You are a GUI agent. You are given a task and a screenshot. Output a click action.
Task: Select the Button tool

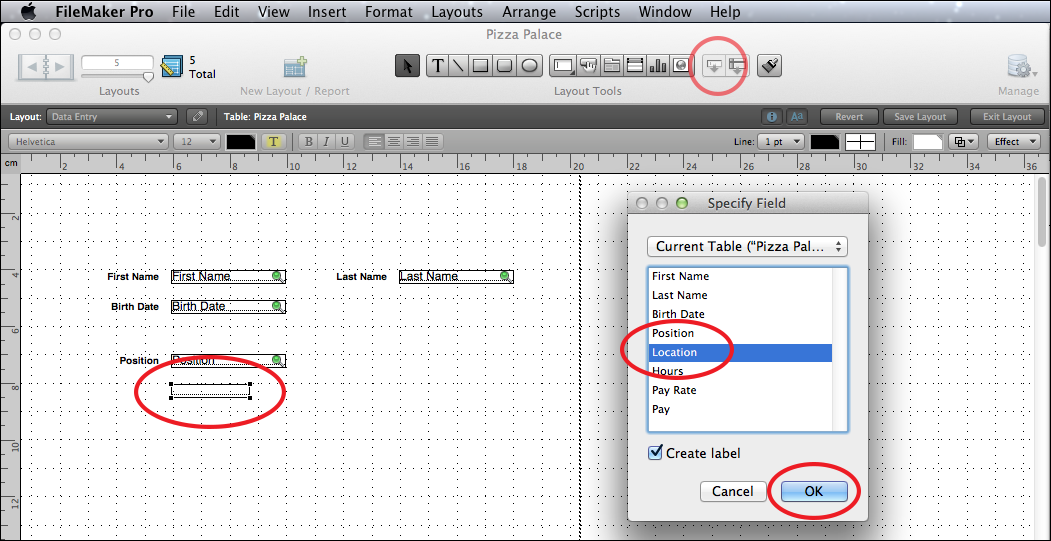point(588,66)
